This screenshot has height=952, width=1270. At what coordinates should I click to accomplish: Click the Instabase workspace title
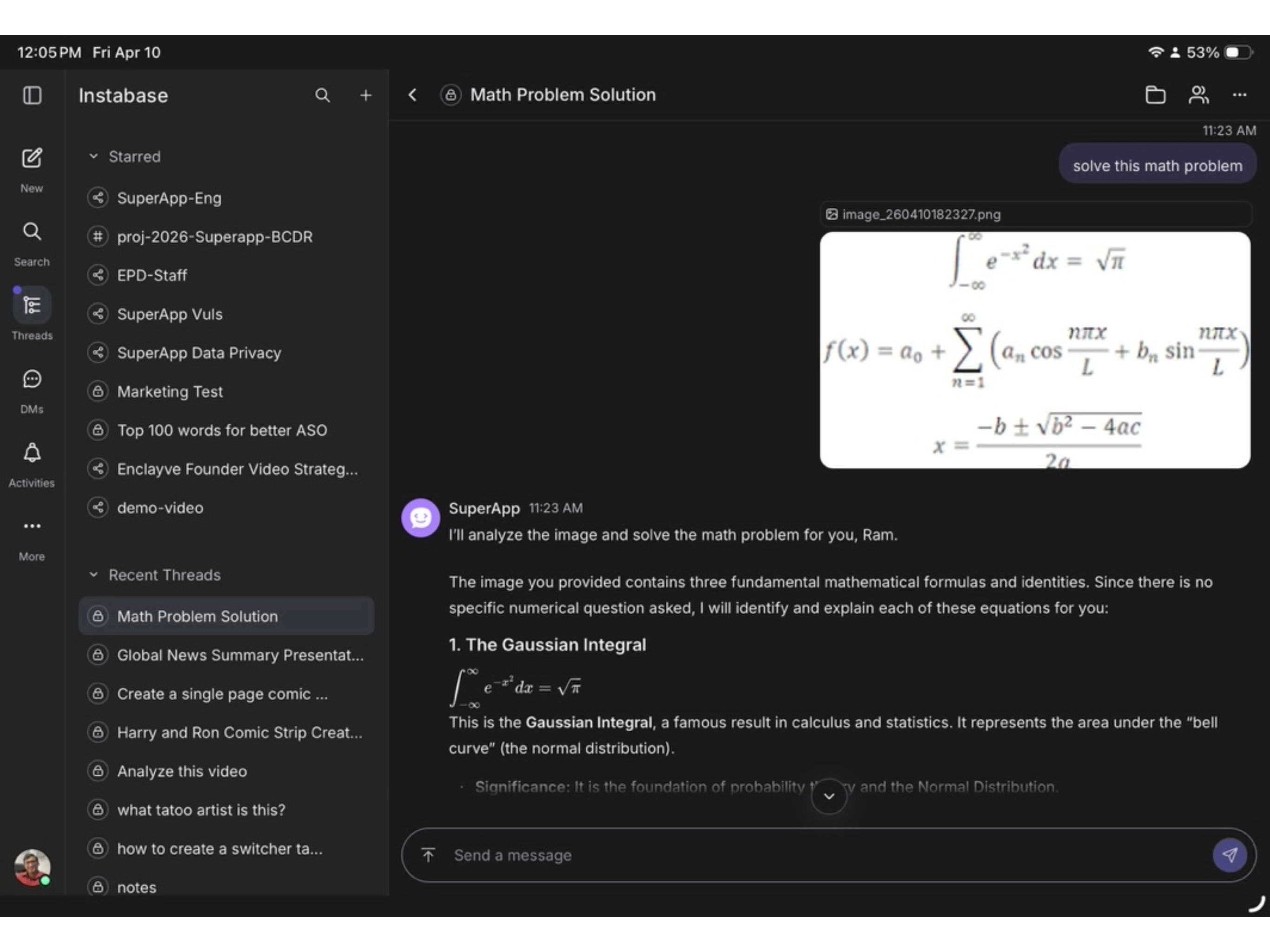coord(124,95)
